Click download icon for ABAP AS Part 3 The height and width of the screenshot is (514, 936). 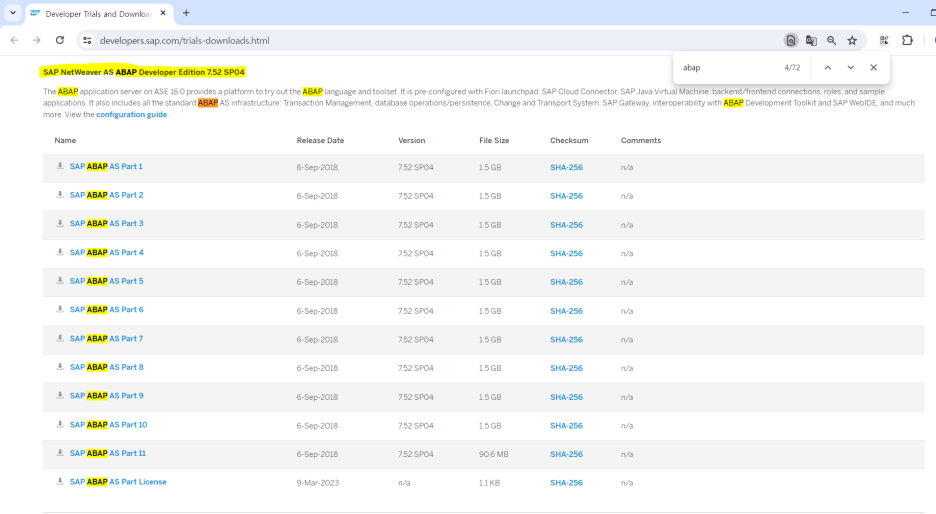(x=60, y=223)
